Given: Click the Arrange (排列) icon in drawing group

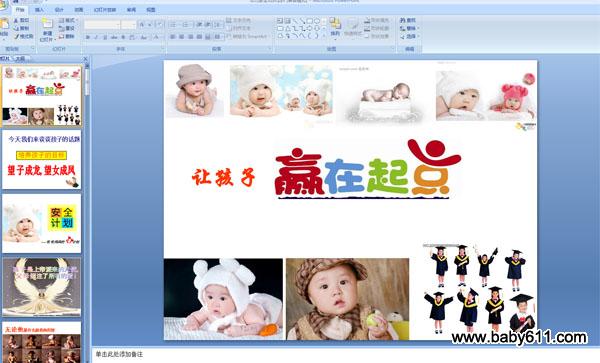Looking at the screenshot, I should tap(335, 24).
